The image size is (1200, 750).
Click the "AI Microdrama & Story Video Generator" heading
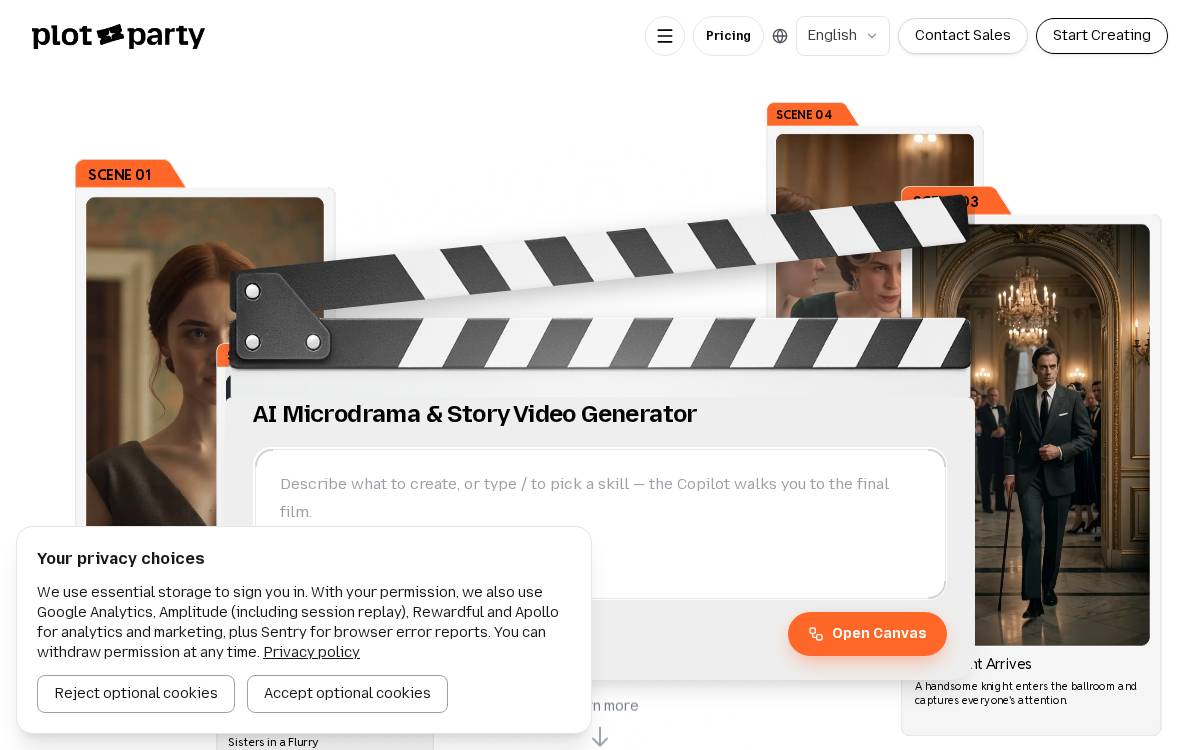(475, 414)
